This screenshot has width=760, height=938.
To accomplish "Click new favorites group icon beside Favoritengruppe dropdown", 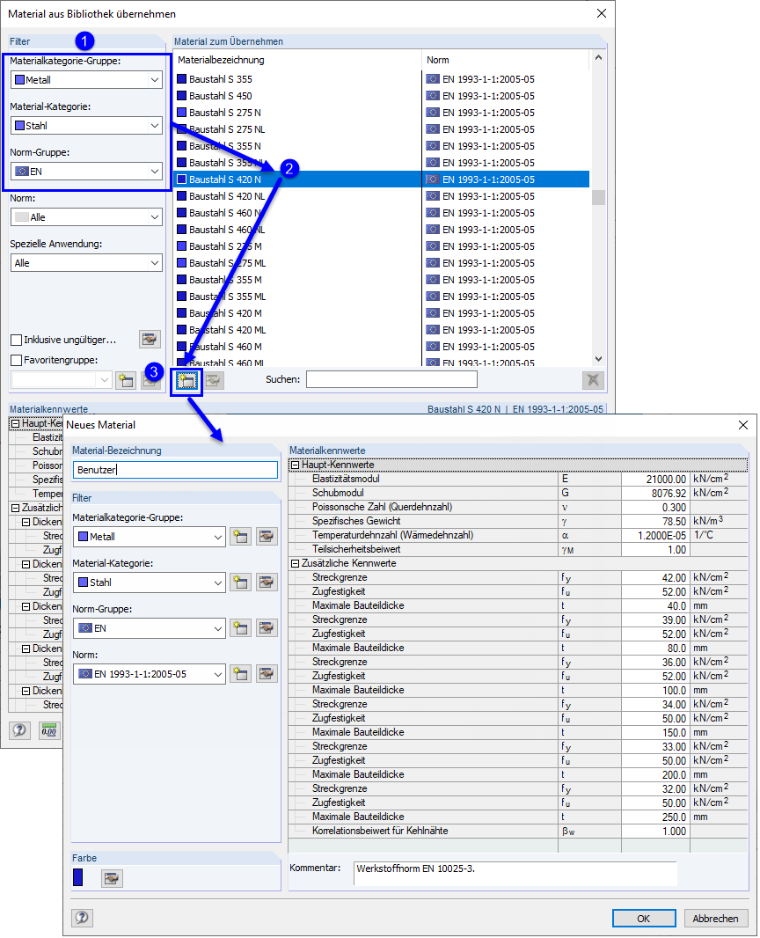I will (x=126, y=380).
